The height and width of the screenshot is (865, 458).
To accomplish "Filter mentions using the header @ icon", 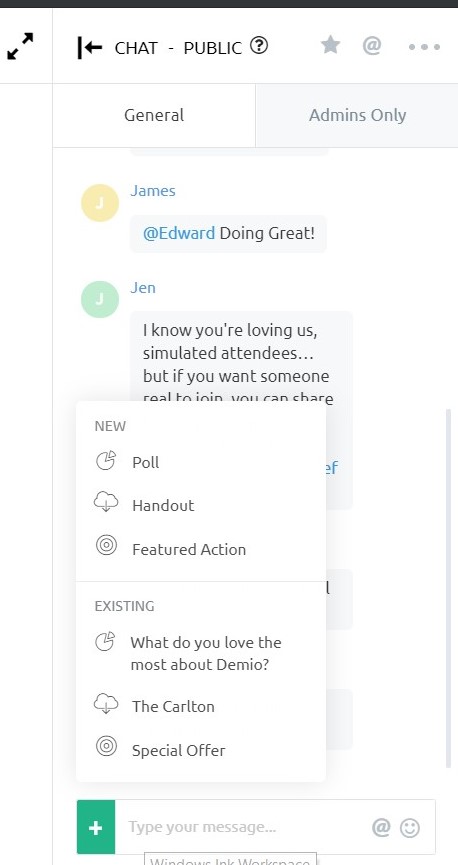I will coord(372,45).
